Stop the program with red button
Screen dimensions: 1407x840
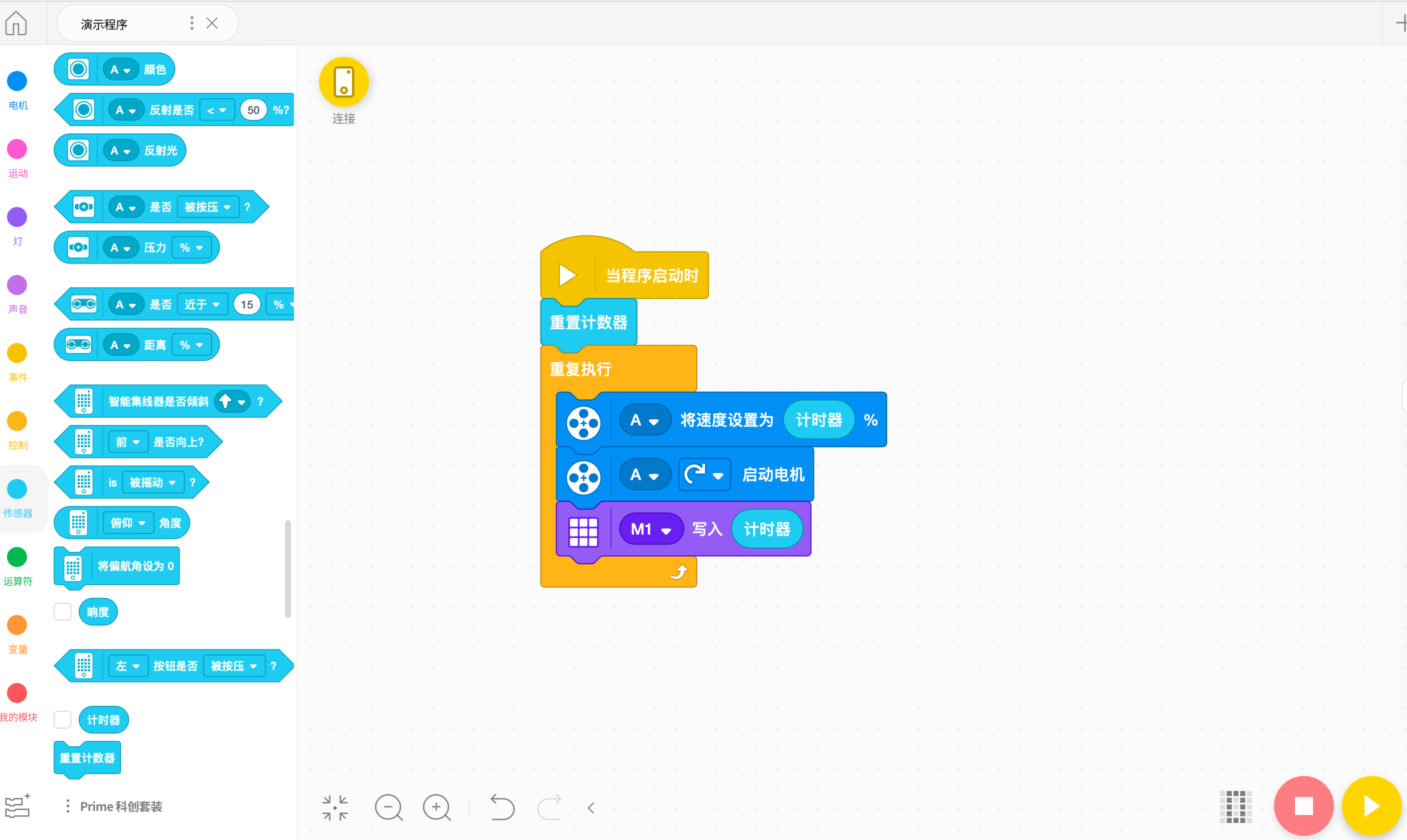(x=1303, y=806)
